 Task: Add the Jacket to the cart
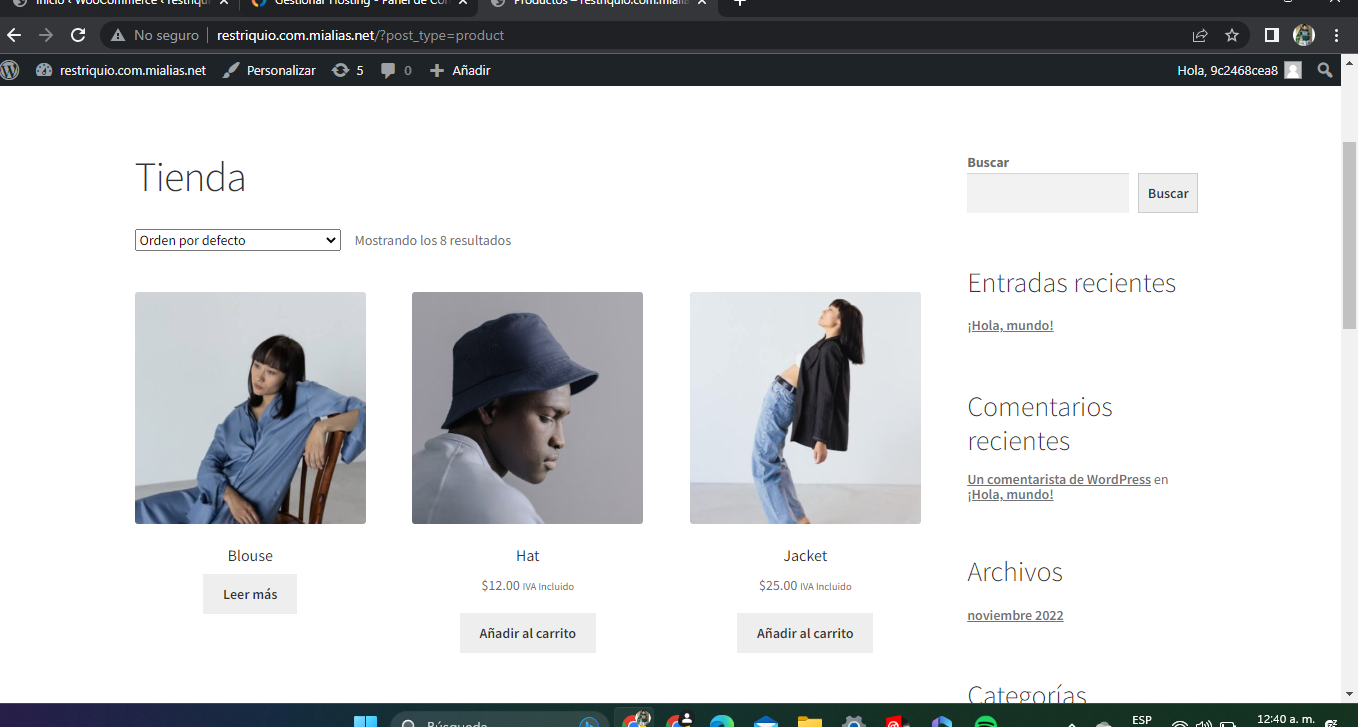coord(805,633)
